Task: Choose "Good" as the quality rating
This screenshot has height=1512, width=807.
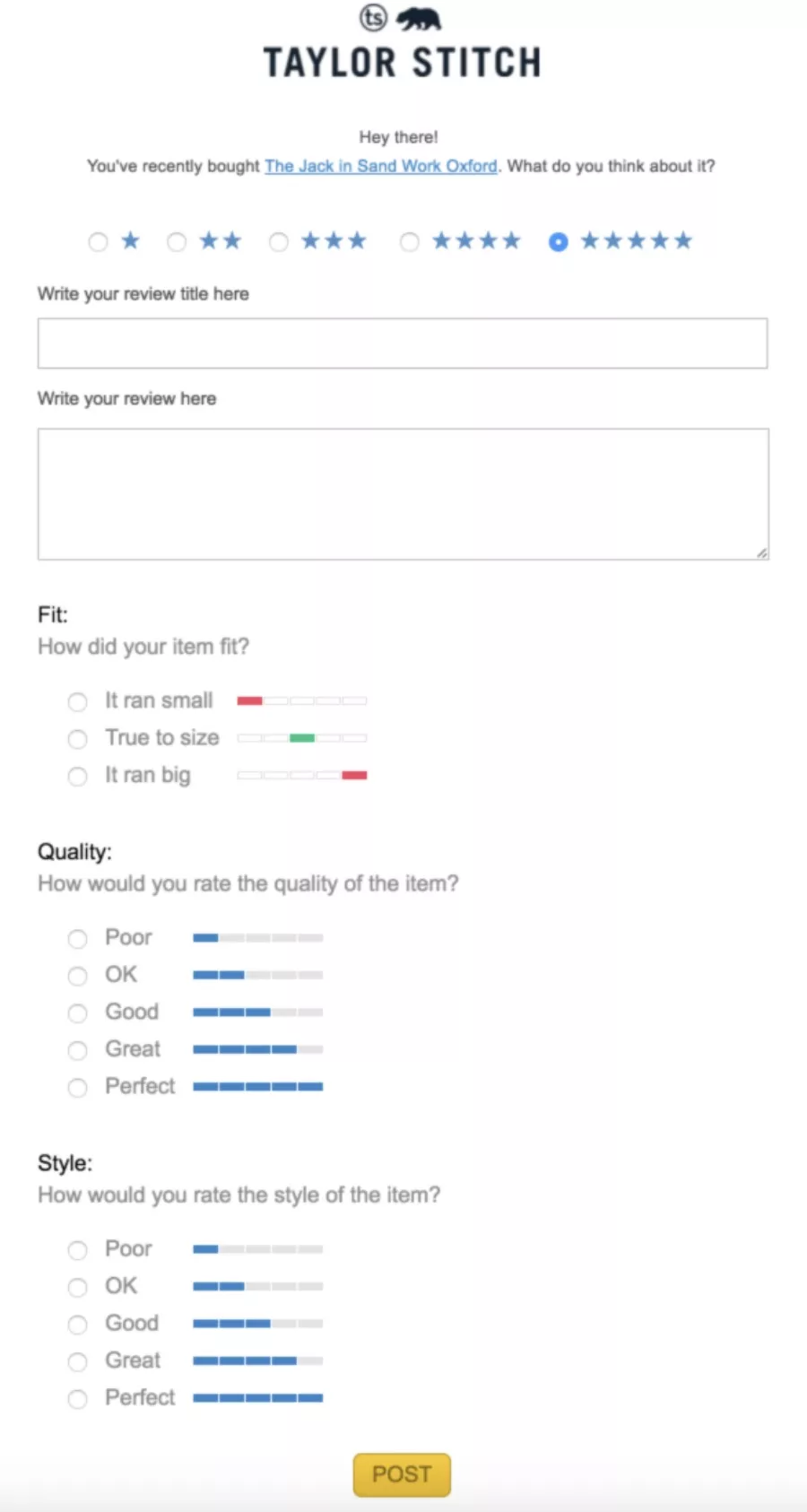Action: [x=77, y=1012]
